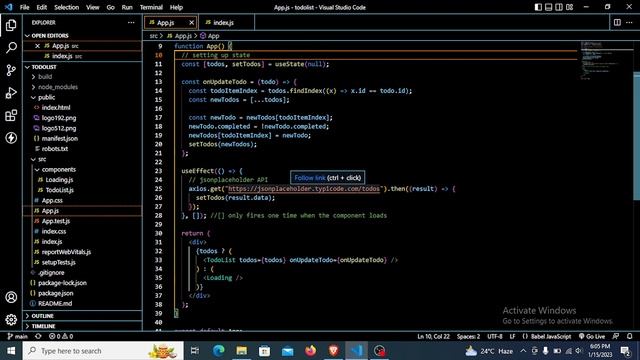Close the App.js editor tab
This screenshot has height=360, width=640.
pos(191,22)
